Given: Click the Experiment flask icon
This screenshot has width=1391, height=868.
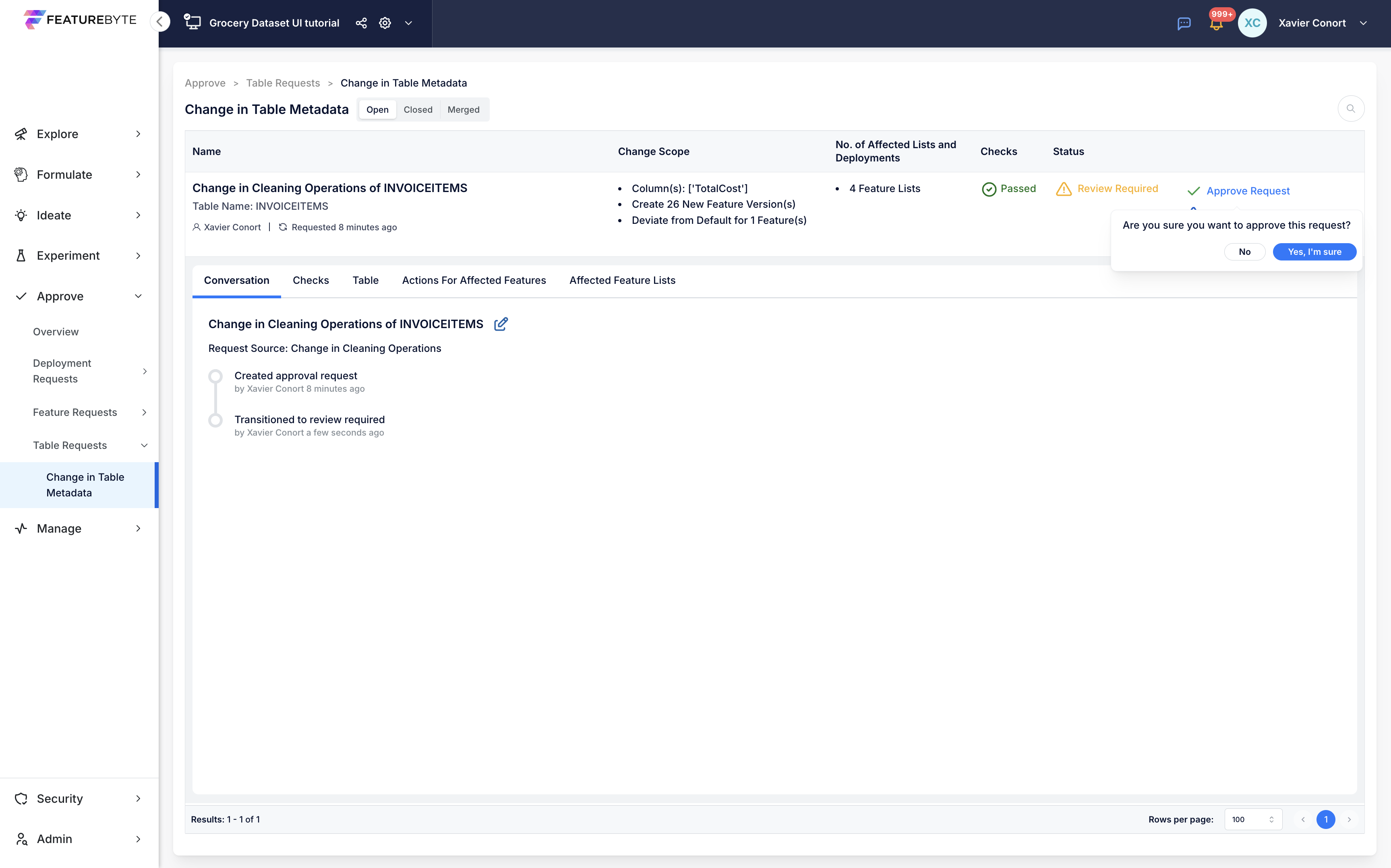Looking at the screenshot, I should (21, 256).
